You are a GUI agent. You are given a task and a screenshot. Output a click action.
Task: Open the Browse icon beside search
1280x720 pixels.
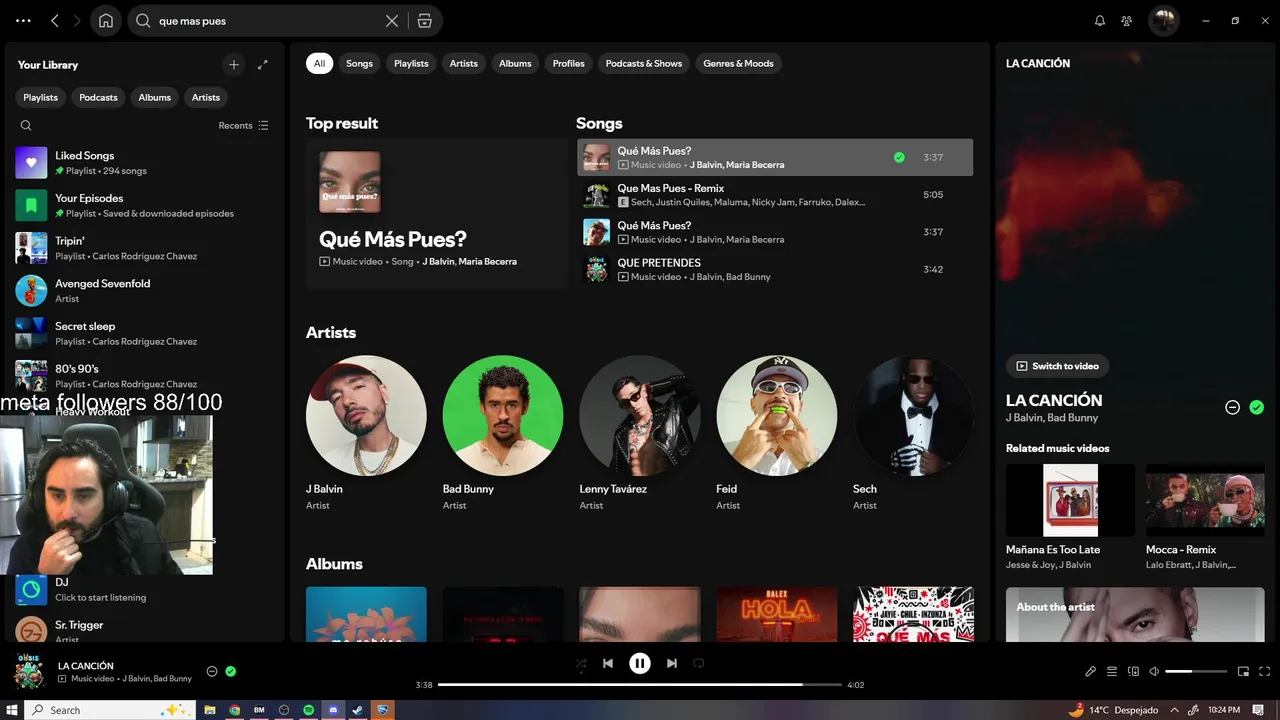(425, 21)
